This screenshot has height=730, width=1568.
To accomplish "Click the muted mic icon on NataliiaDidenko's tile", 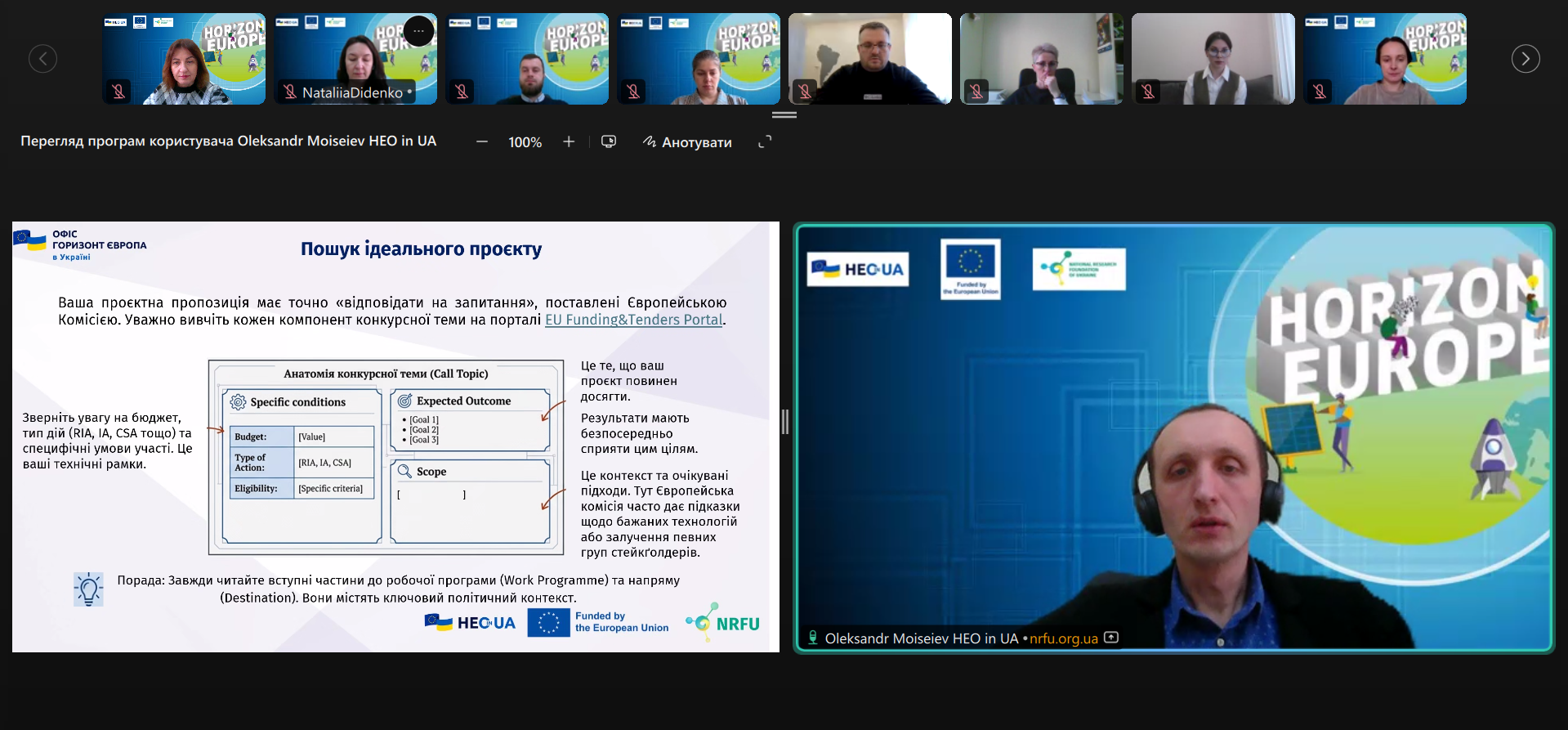I will click(x=290, y=92).
